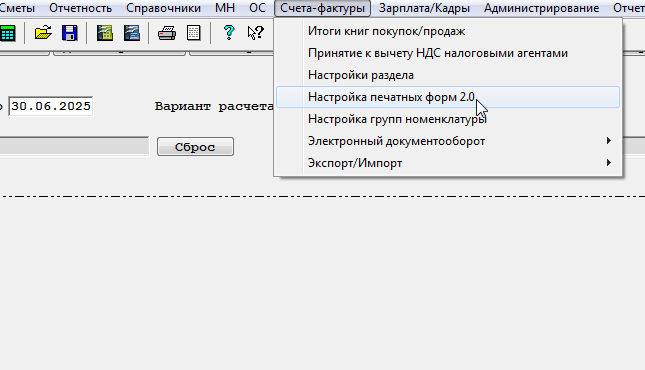Choose Настройки раздела menu item
The height and width of the screenshot is (370, 645).
[x=448, y=75]
